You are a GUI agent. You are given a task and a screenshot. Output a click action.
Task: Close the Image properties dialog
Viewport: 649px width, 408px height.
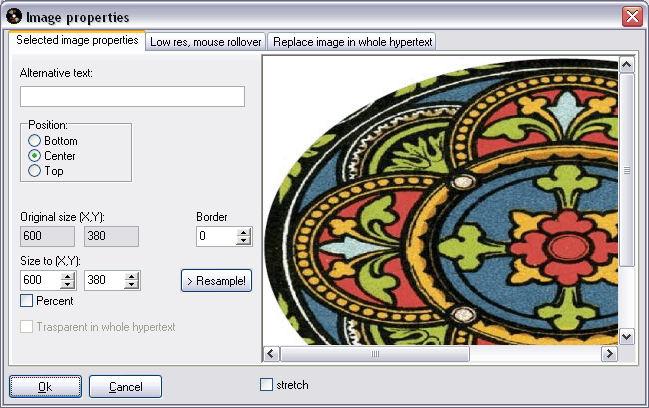[631, 16]
